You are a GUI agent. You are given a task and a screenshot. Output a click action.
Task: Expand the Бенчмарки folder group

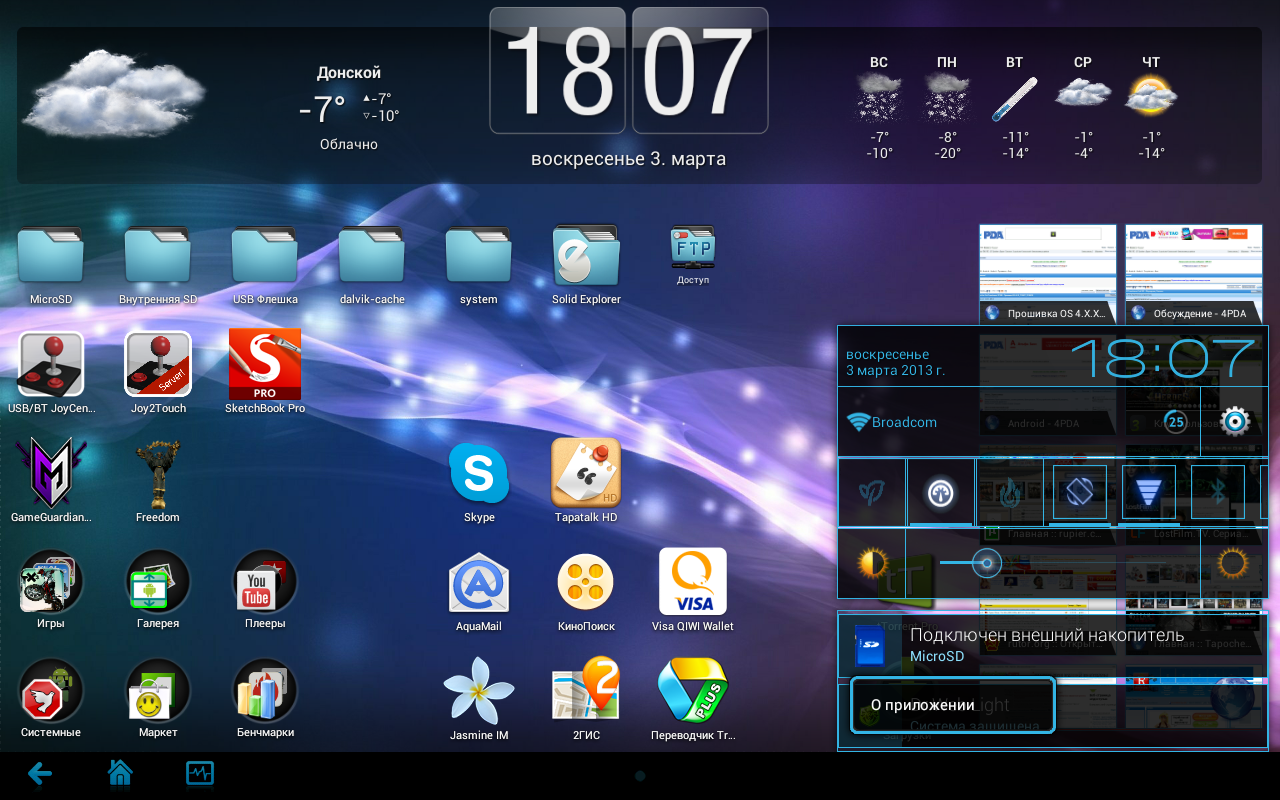(x=264, y=691)
